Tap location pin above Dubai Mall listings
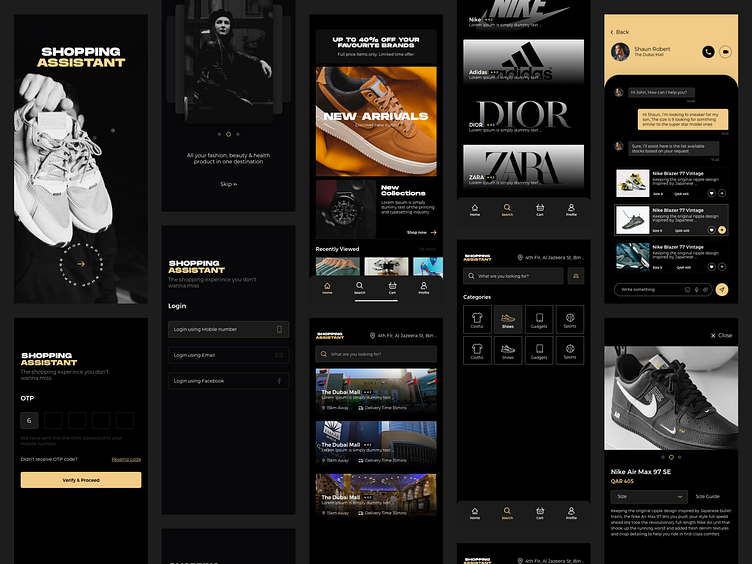Image resolution: width=752 pixels, height=564 pixels. 372,336
